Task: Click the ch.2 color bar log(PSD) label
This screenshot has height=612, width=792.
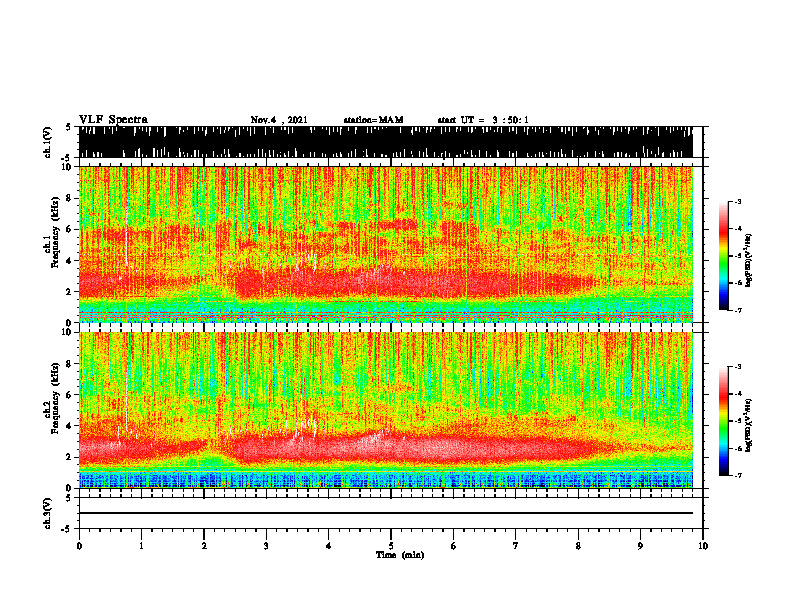Action: click(x=749, y=425)
